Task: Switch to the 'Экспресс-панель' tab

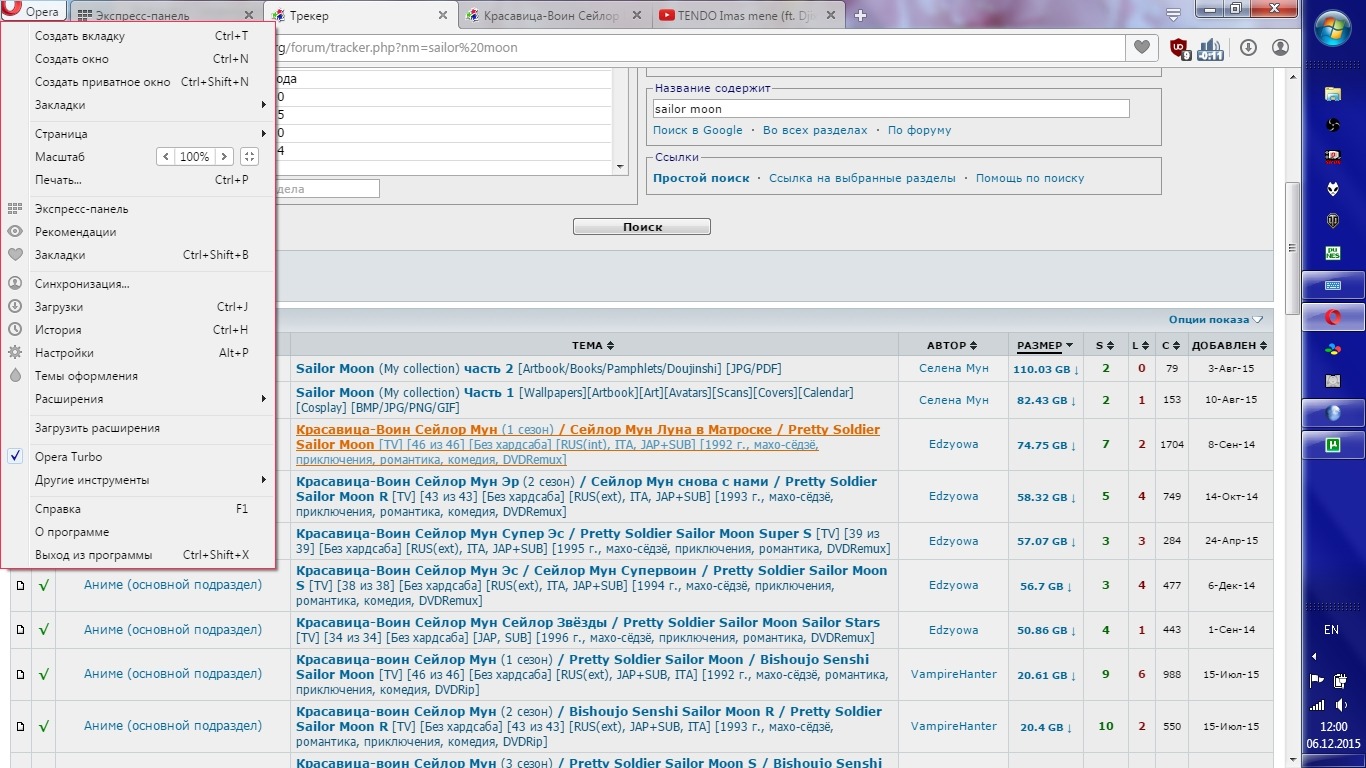Action: click(x=165, y=16)
